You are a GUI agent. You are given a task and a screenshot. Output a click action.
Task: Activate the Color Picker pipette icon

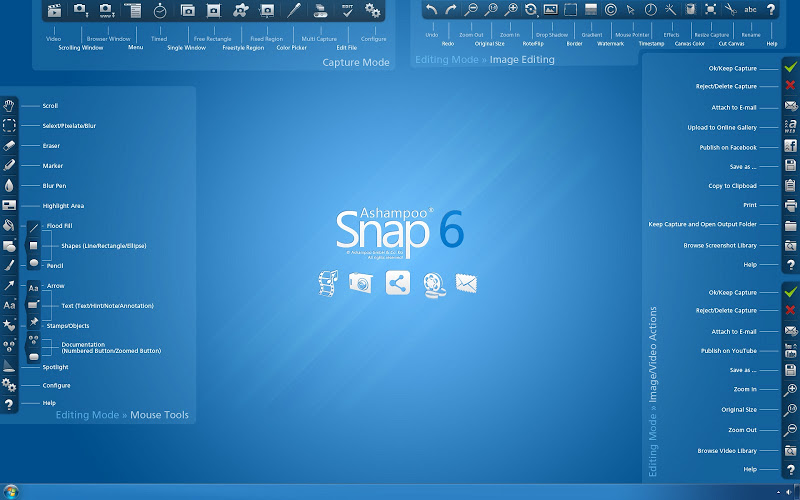coord(293,10)
